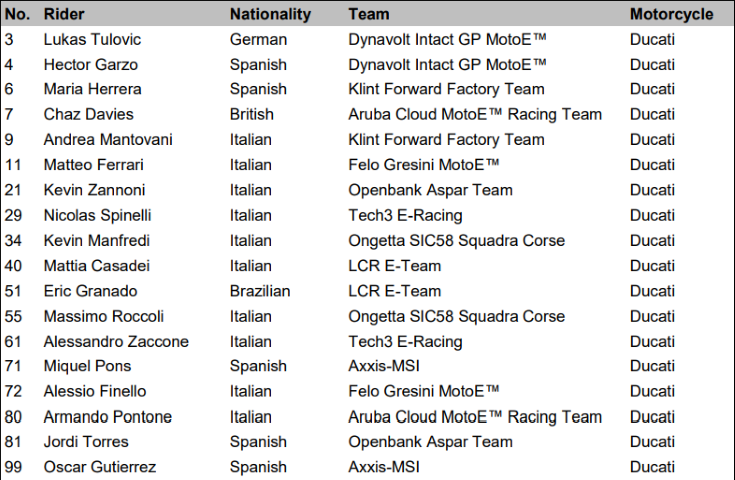
Task: Select rider Armando Pontone
Action: tap(108, 417)
